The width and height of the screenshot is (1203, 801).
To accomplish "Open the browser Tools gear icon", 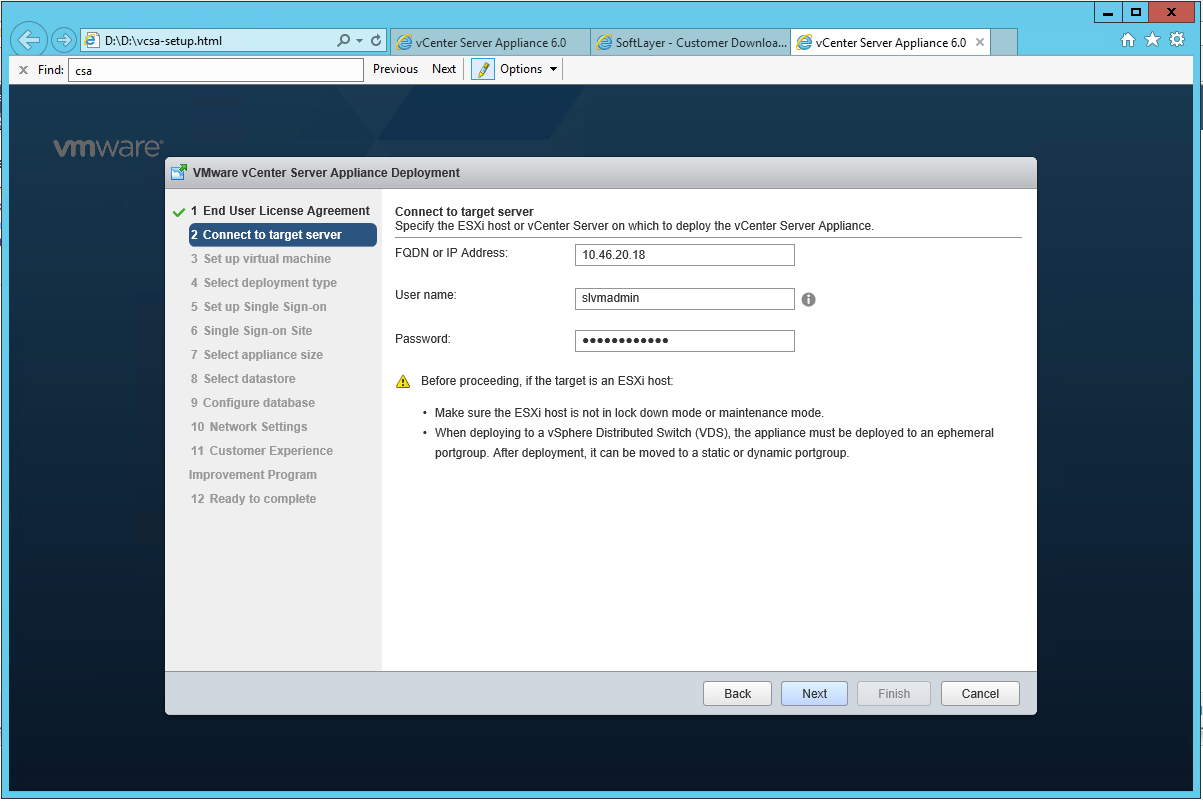I will pyautogui.click(x=1176, y=40).
